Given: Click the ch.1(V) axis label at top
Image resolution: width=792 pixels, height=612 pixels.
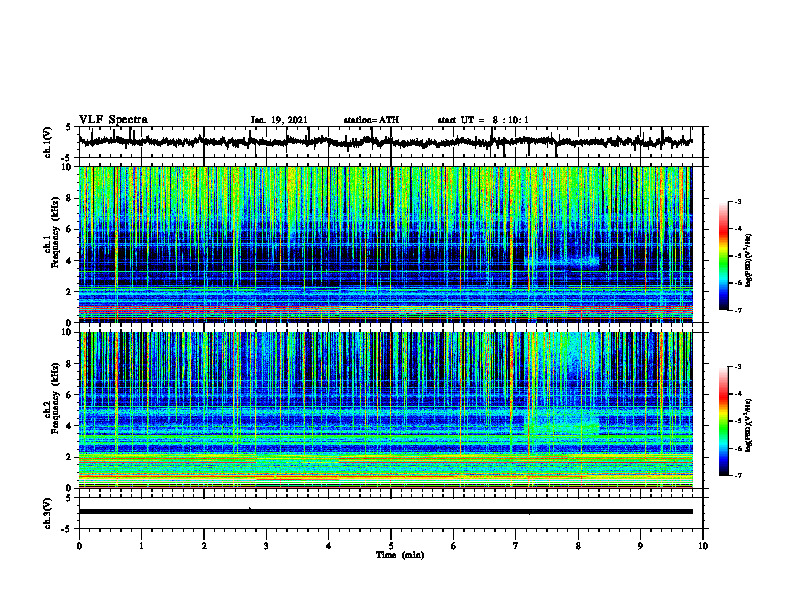Looking at the screenshot, I should coord(48,142).
